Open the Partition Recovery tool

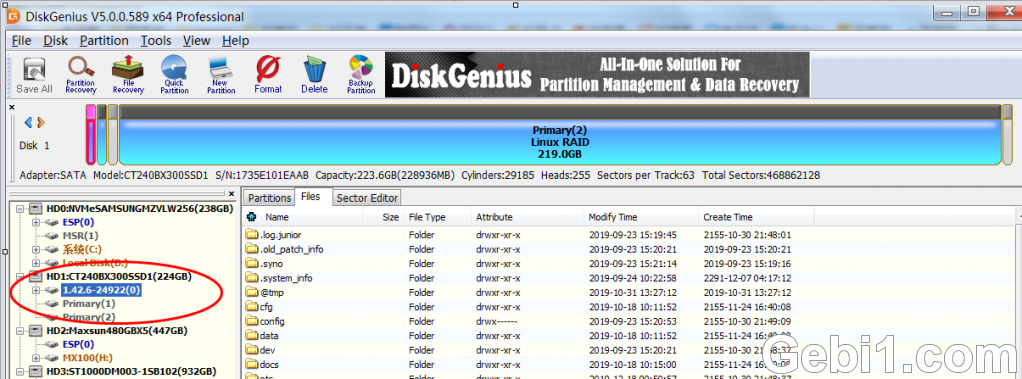coord(81,75)
